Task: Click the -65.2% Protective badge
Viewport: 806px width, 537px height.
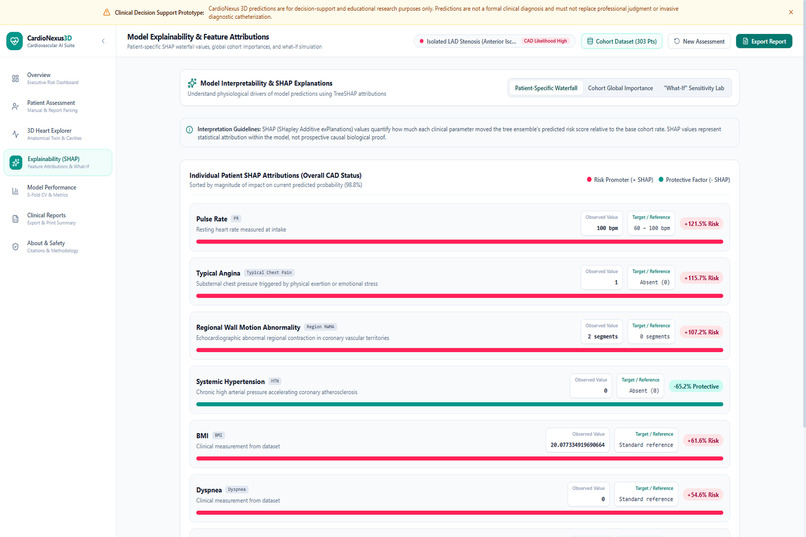Action: point(696,386)
